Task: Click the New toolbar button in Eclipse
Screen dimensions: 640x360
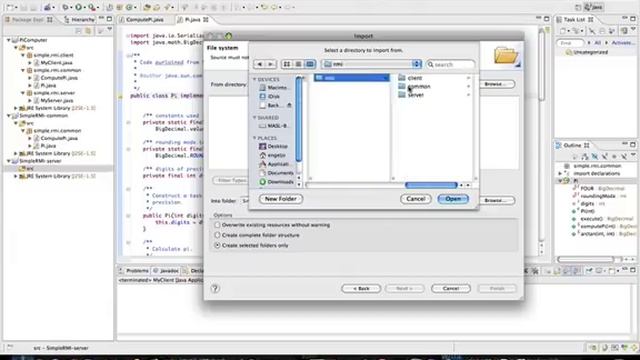Action: point(10,7)
